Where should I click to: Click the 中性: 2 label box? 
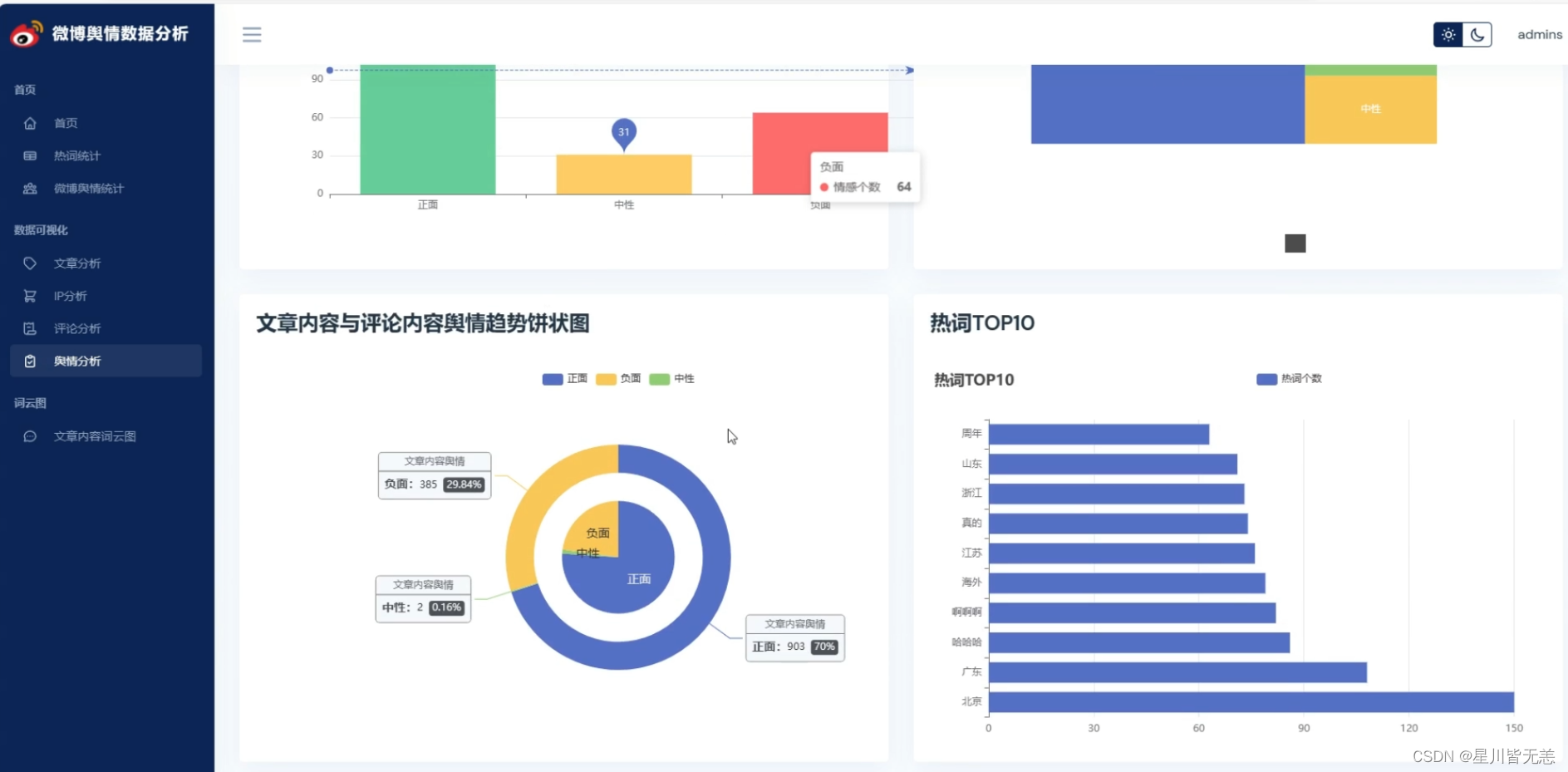424,599
